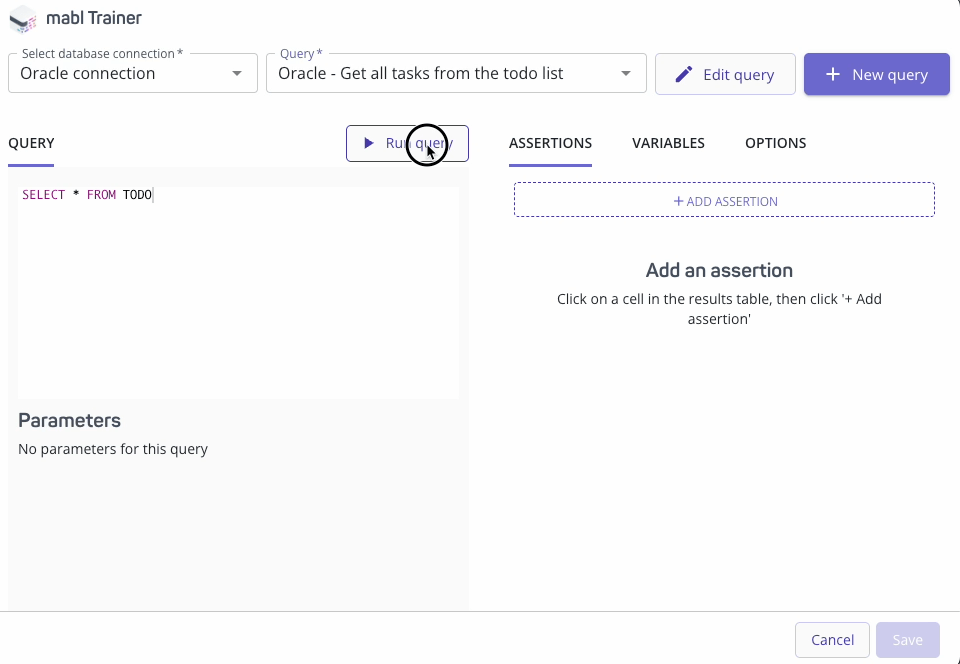Click the empty area of the SQL editor
Viewport: 960px width, 664px height.
[x=238, y=300]
